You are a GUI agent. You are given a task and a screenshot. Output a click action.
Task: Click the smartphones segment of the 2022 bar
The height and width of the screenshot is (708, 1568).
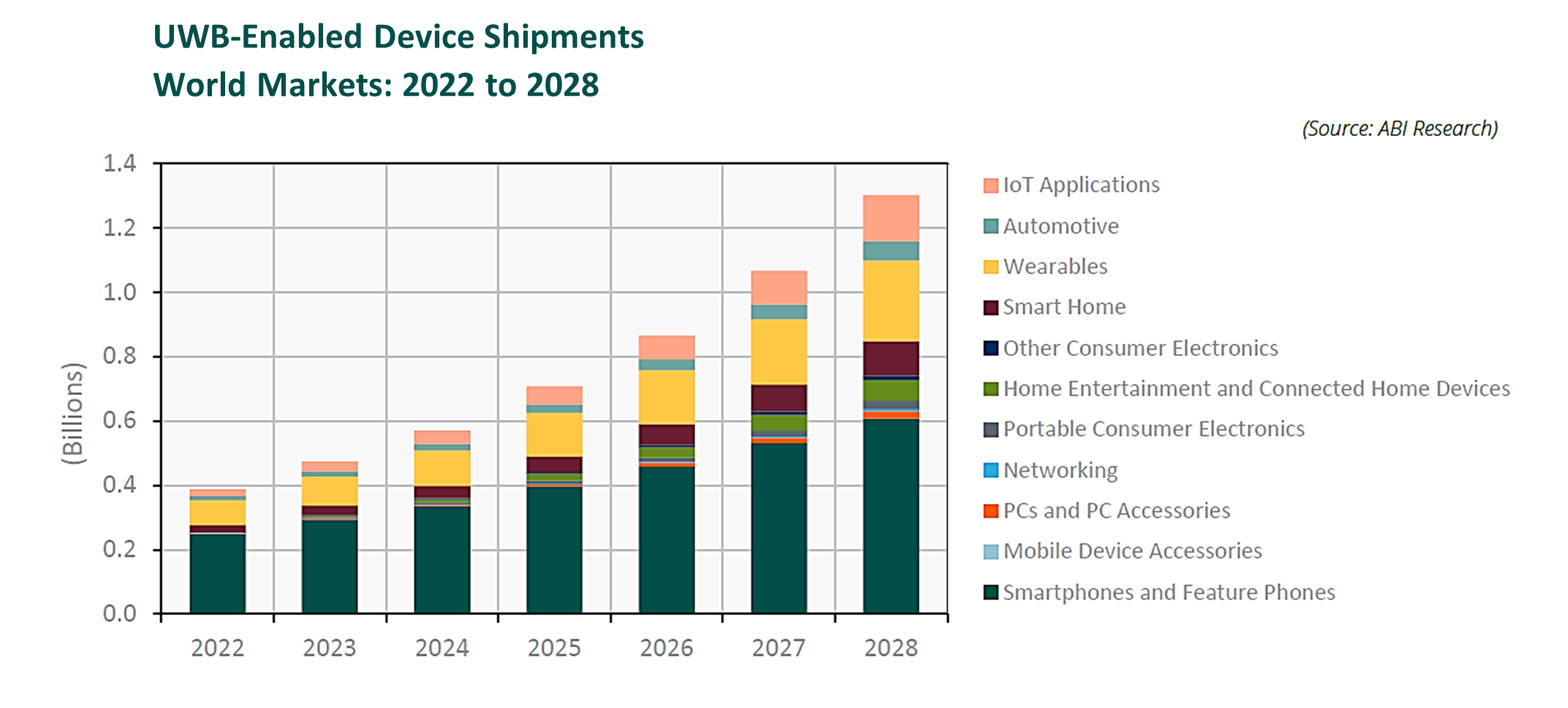pos(217,573)
